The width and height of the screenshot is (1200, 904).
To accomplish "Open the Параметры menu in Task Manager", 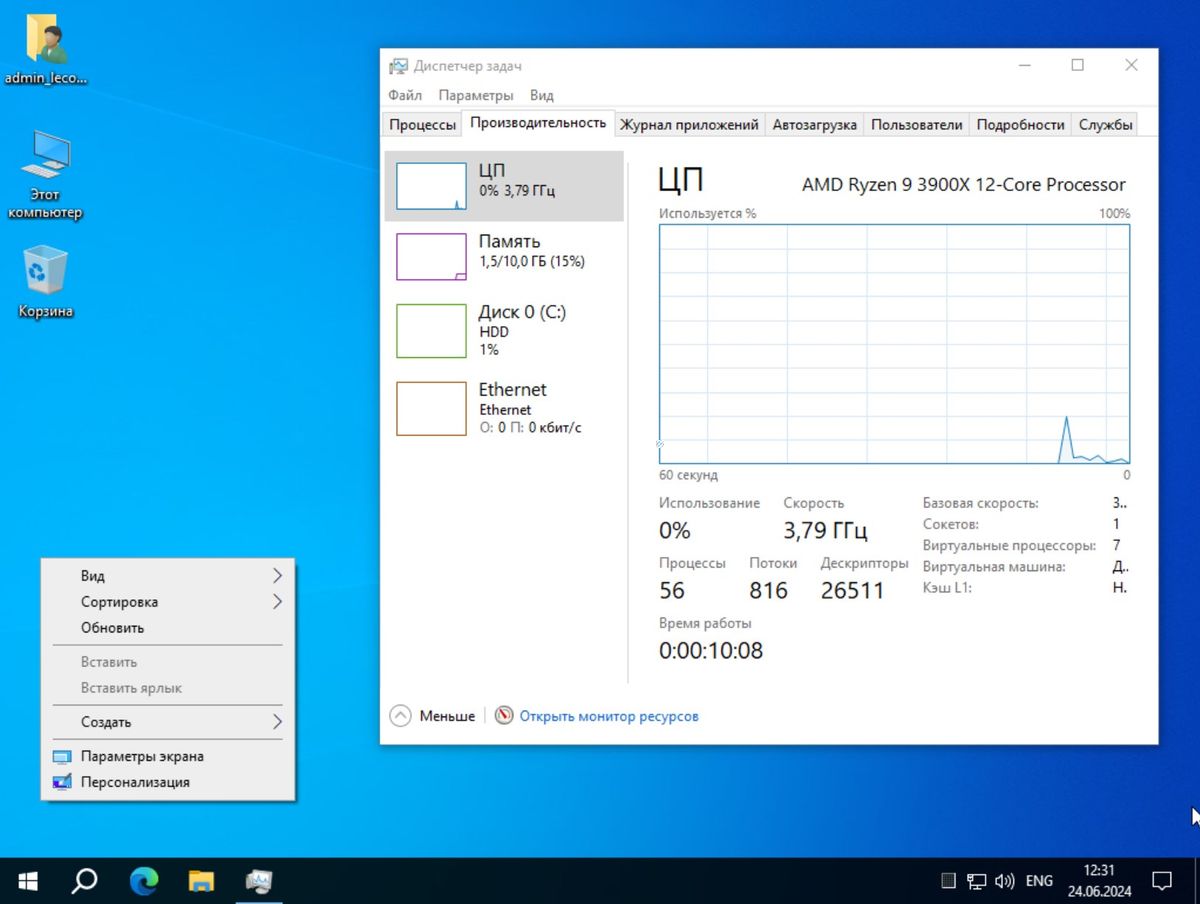I will coord(475,96).
